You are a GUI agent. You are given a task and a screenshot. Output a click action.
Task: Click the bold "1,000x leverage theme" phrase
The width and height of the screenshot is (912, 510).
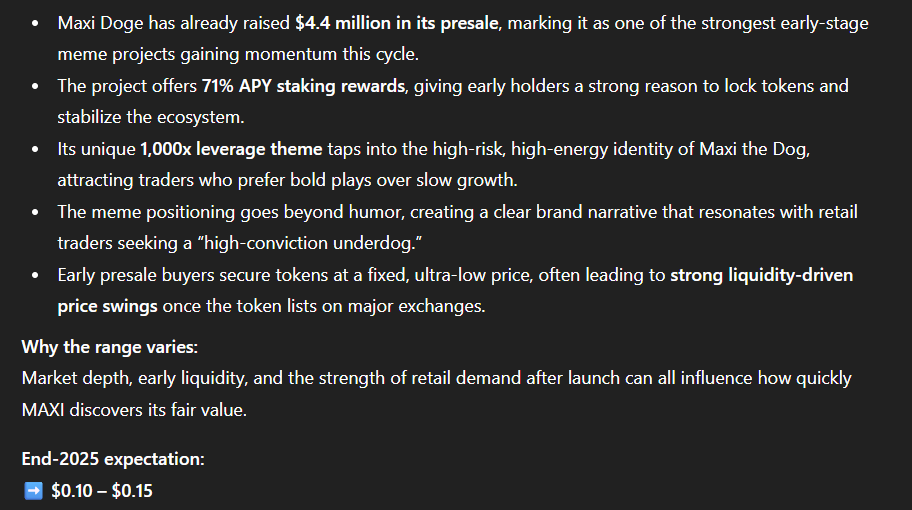point(231,149)
